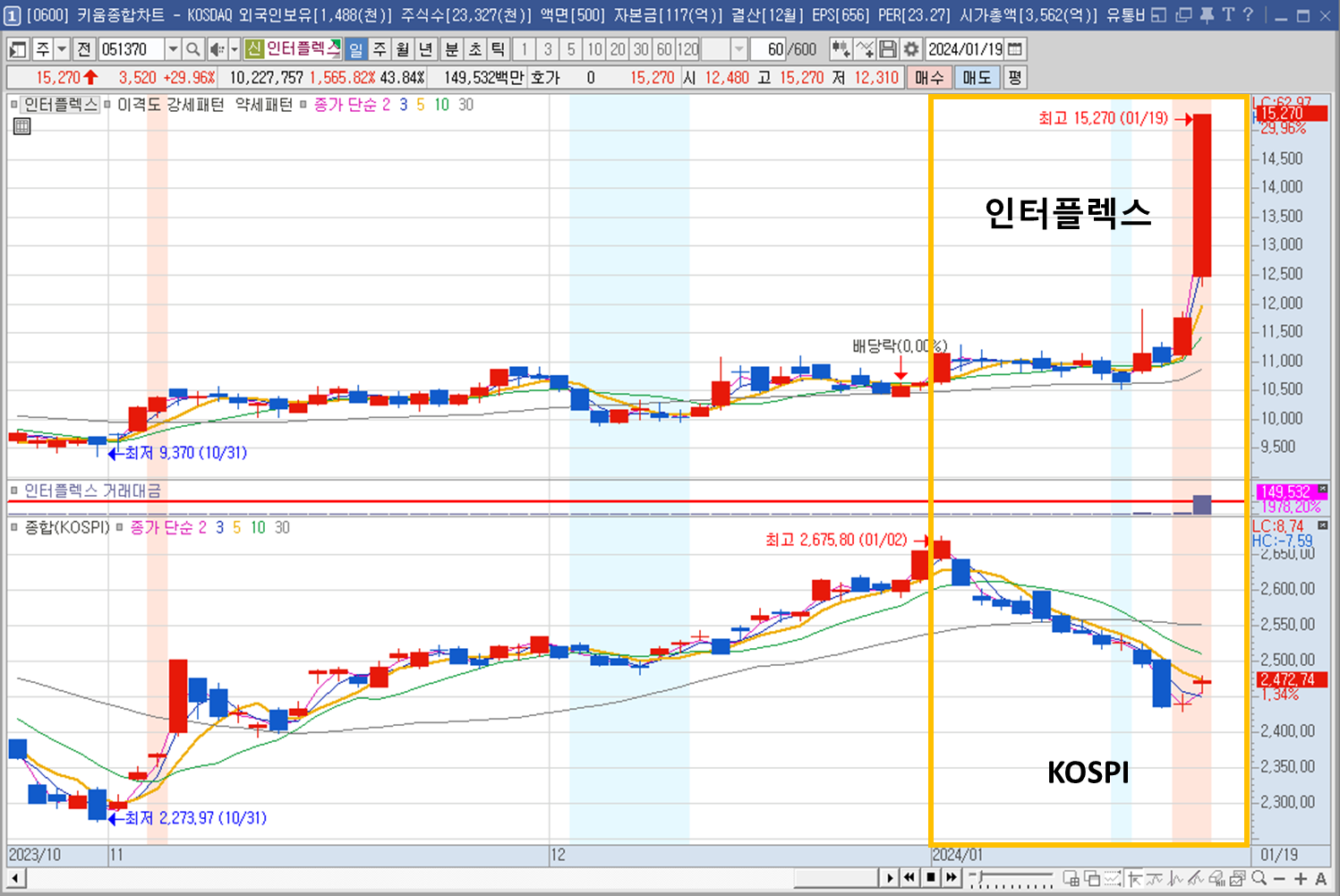Open the stock code search magnifier
The width and height of the screenshot is (1340, 896).
[192, 49]
